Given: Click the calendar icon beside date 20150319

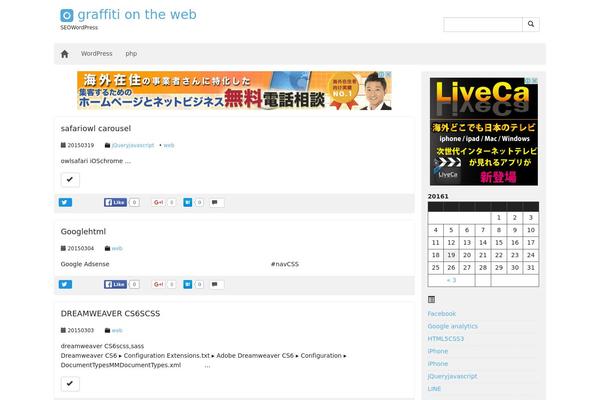Looking at the screenshot, I should tap(63, 145).
